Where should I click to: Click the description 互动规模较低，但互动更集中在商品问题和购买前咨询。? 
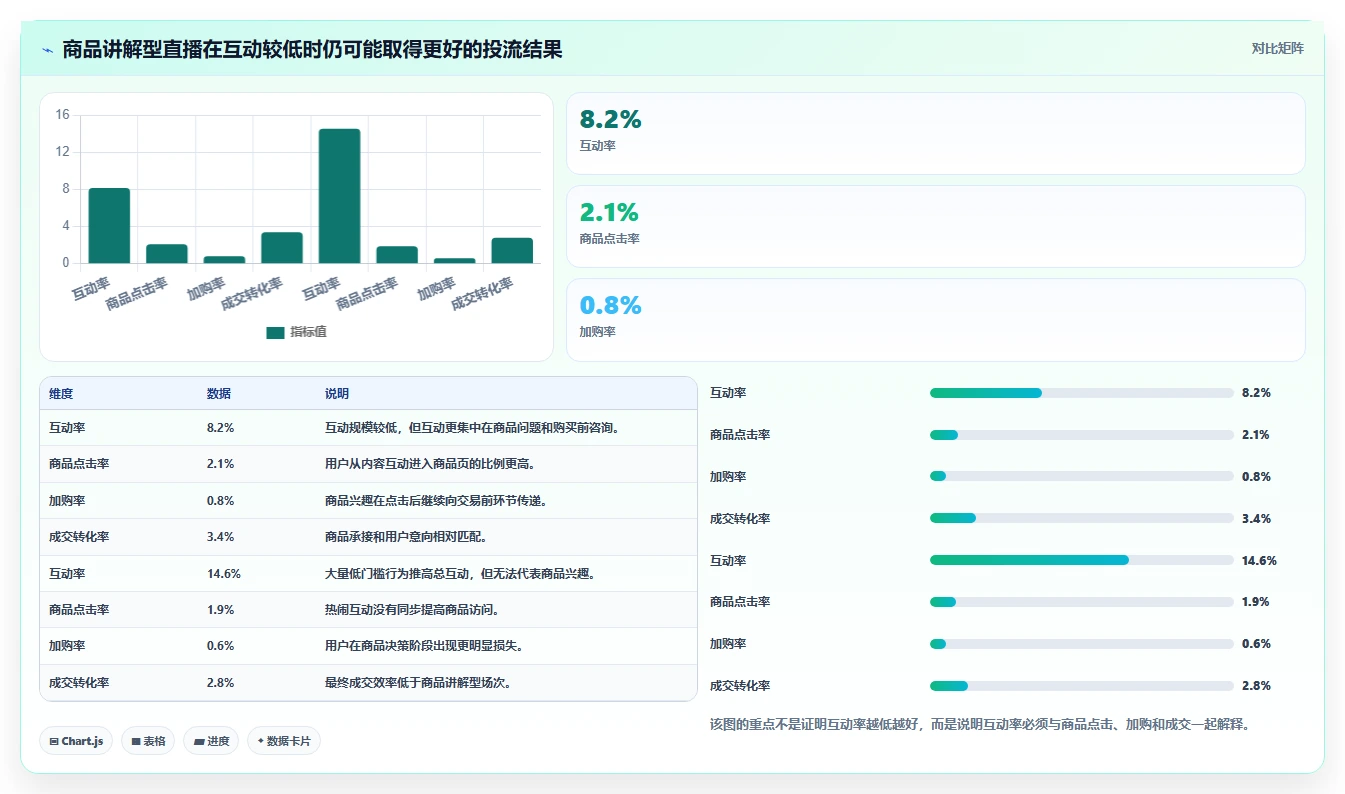[x=475, y=427]
